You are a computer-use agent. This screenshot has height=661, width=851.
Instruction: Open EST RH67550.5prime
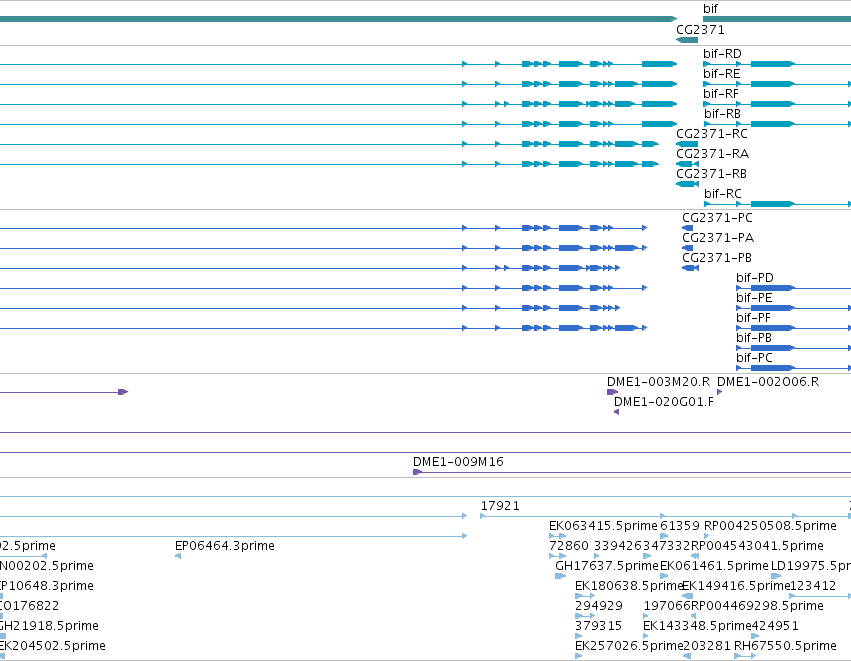pos(785,646)
